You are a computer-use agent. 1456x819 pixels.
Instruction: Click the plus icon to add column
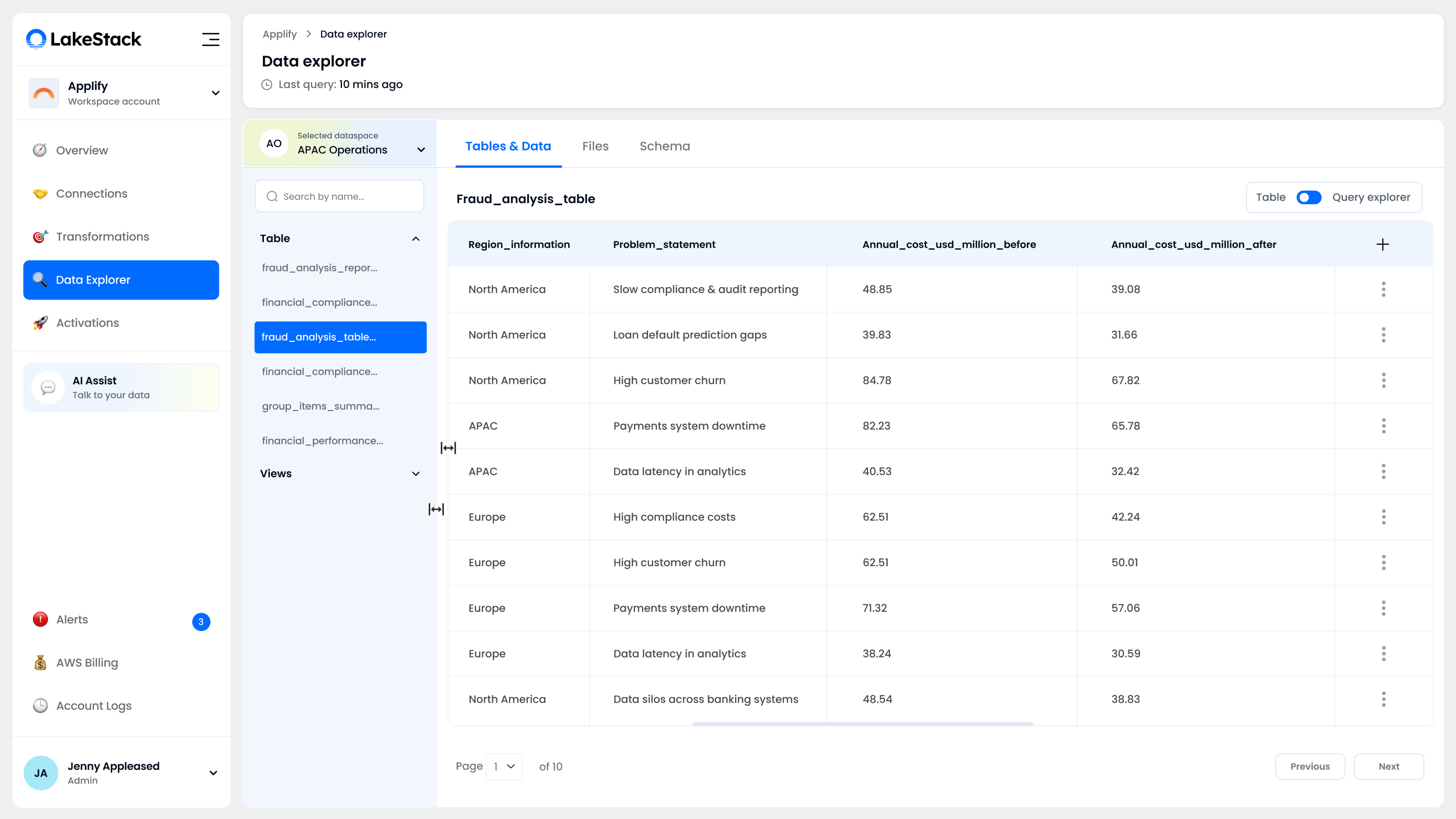click(x=1383, y=244)
